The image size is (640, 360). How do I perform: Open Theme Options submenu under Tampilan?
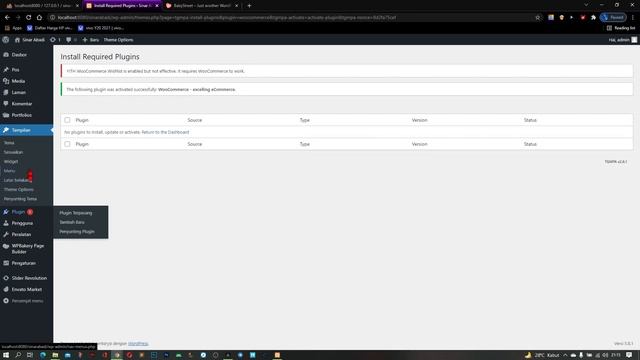point(19,189)
